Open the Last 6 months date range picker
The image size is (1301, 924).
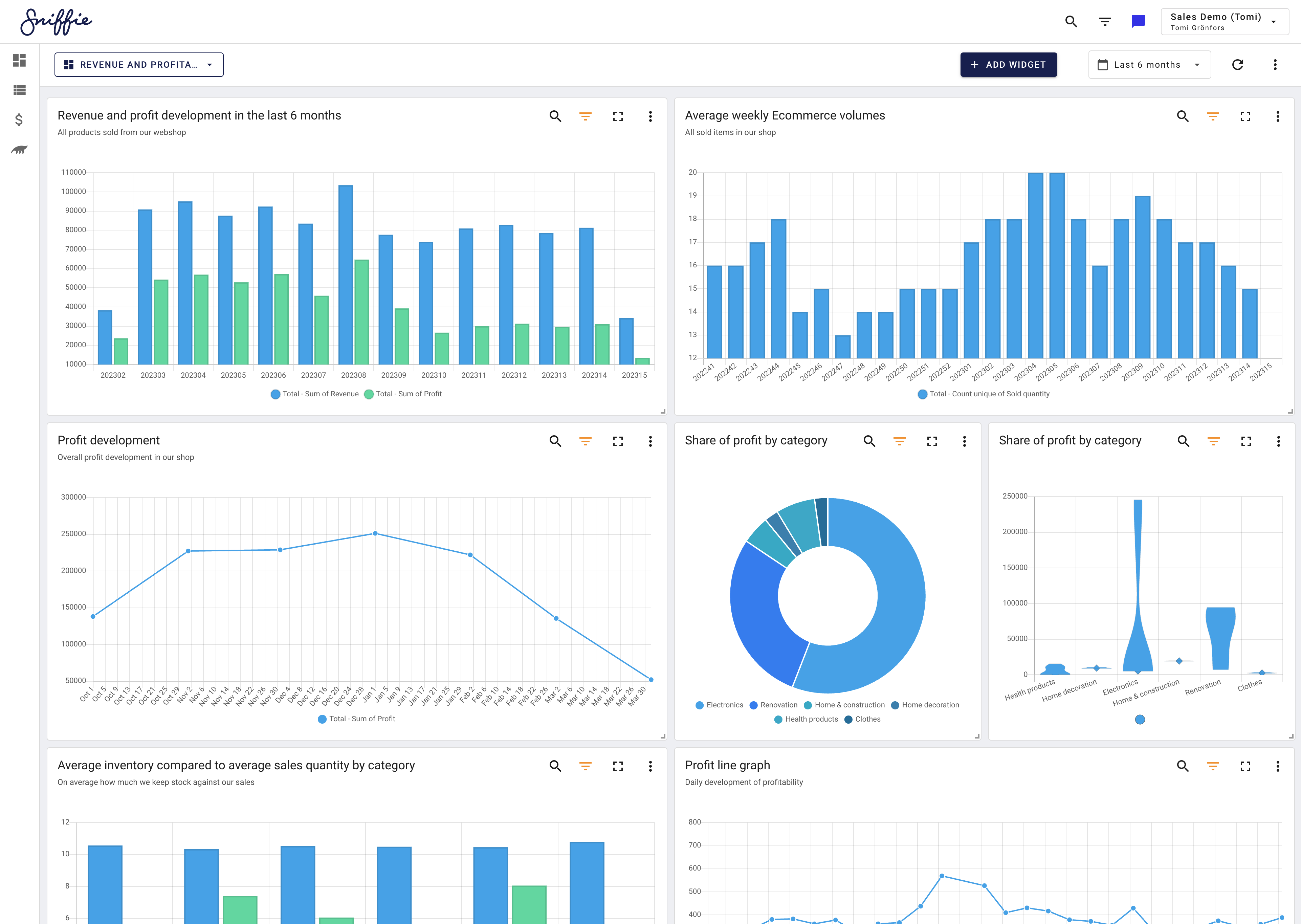coord(1149,64)
